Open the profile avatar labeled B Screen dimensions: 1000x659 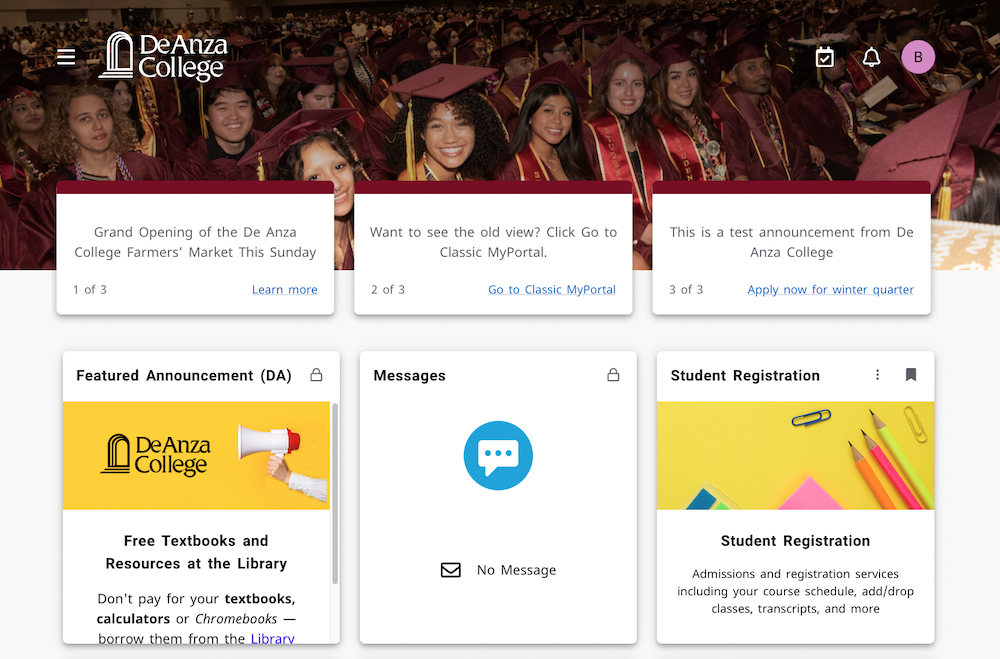pos(918,57)
